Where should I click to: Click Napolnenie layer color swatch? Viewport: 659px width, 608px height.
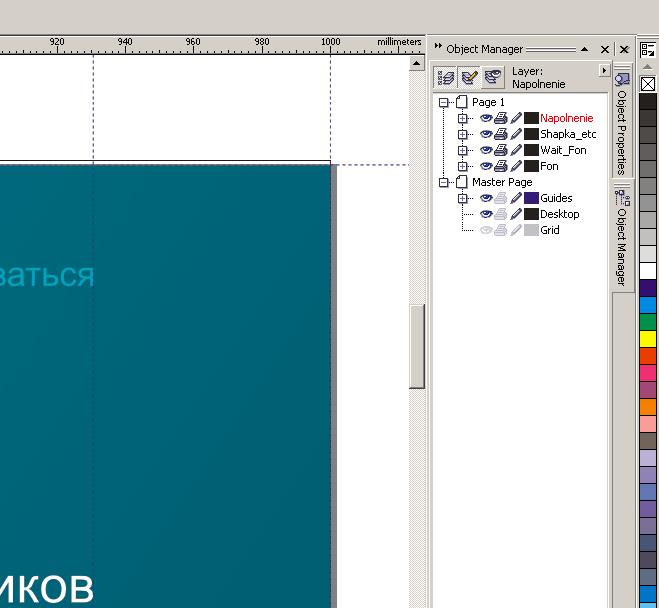point(531,118)
